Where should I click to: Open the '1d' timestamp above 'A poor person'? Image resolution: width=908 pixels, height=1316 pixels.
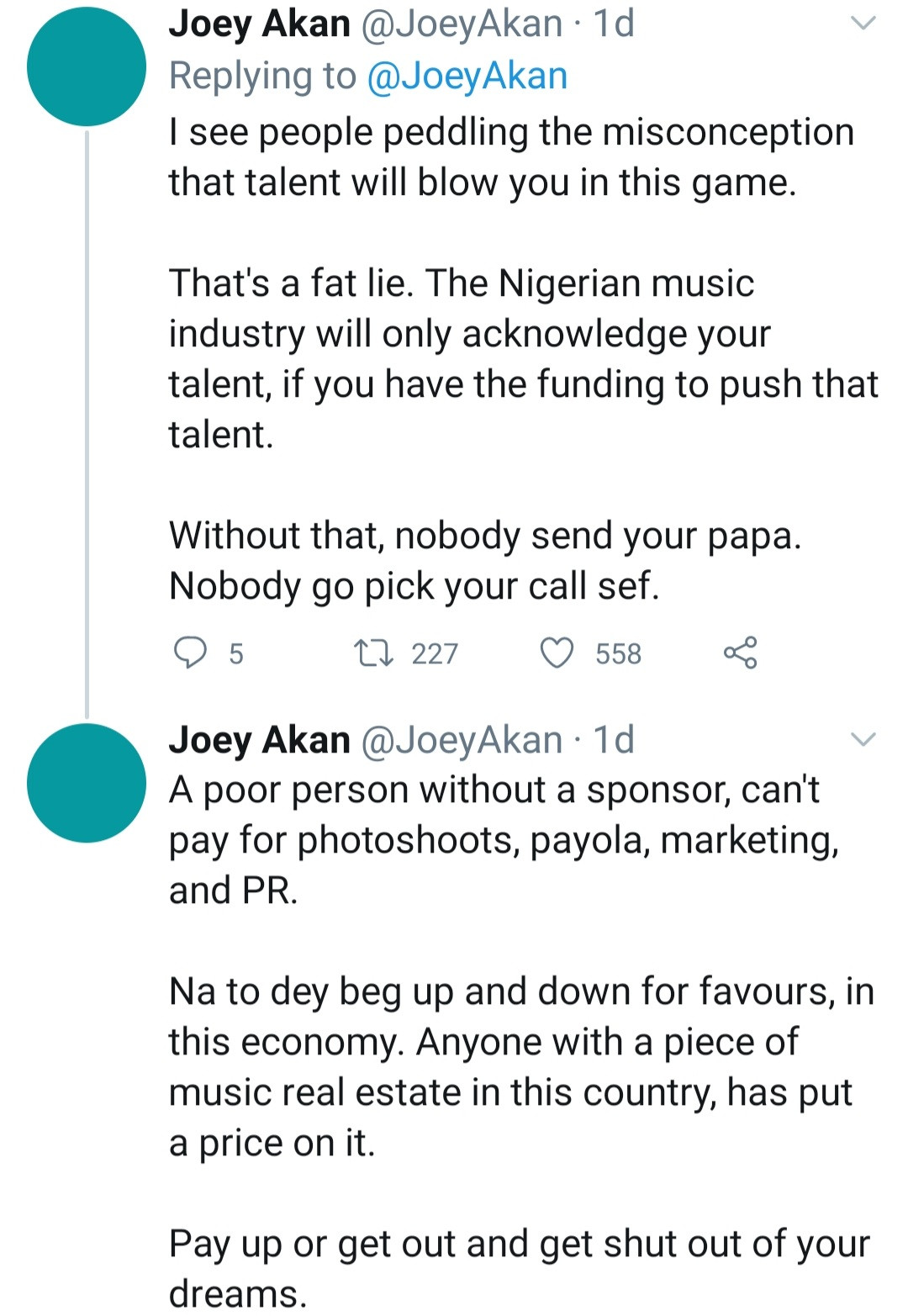(614, 740)
